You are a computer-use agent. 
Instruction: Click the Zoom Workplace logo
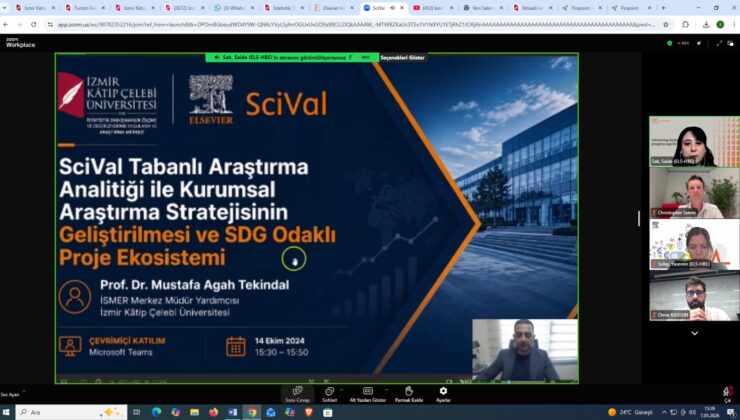click(20, 42)
